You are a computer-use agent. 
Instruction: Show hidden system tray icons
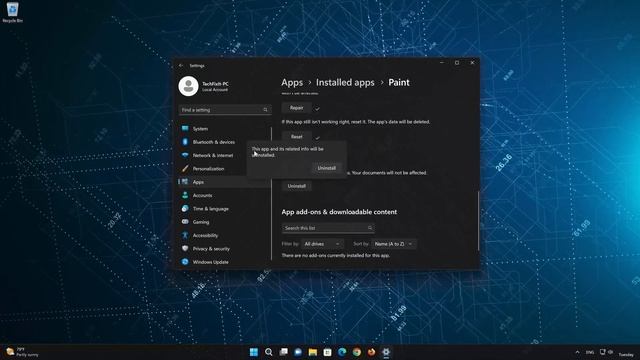pos(577,352)
